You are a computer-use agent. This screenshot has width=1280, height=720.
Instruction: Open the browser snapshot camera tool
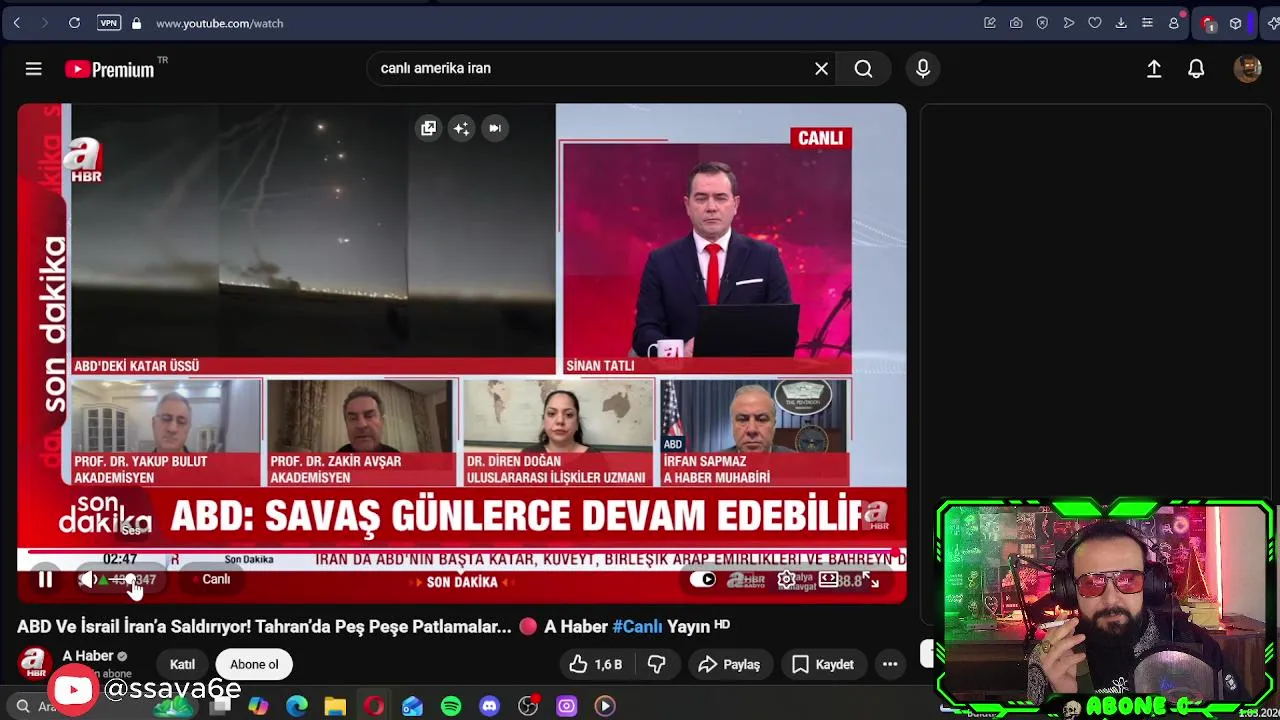click(x=1016, y=23)
